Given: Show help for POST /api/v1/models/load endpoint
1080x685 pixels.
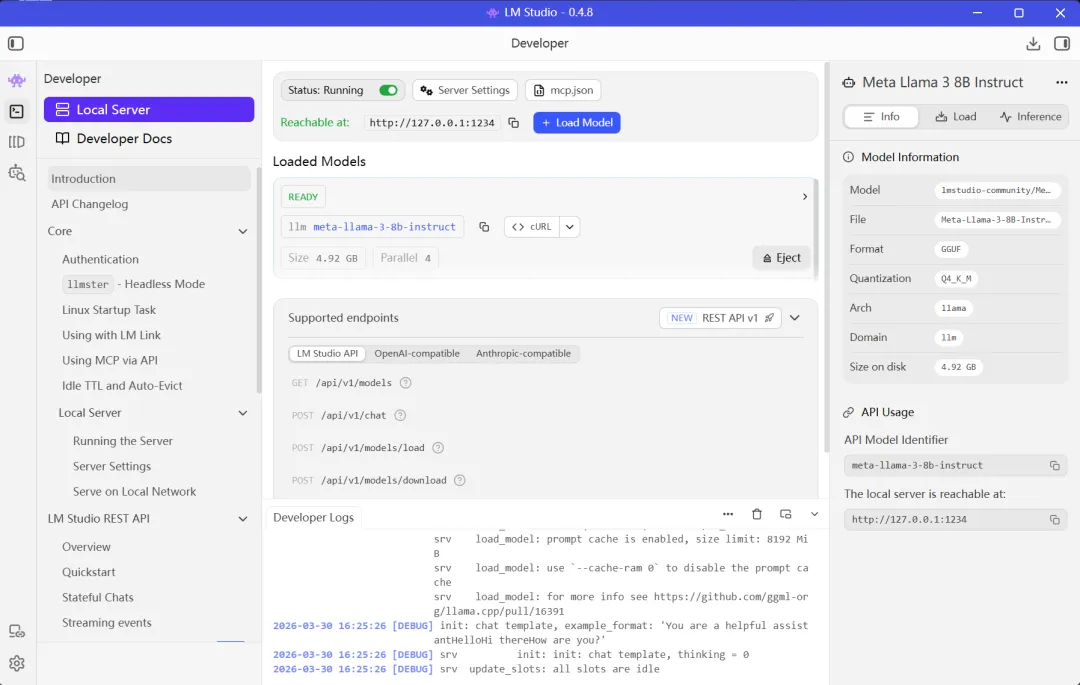Looking at the screenshot, I should coord(438,447).
